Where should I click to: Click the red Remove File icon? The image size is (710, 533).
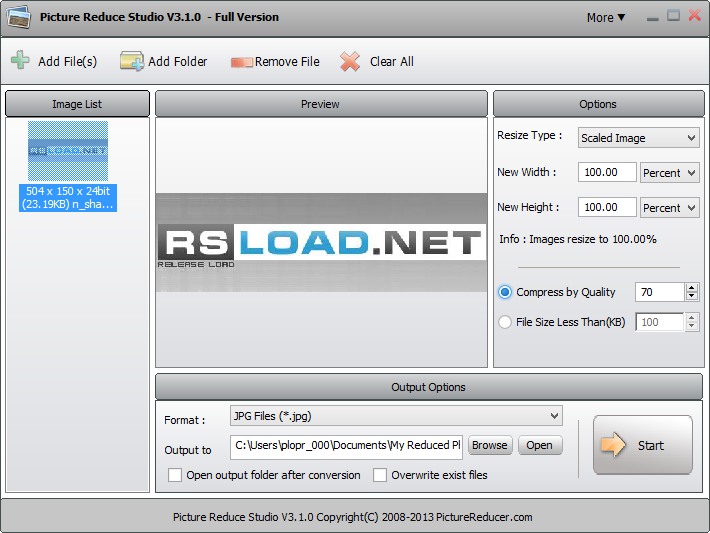(x=241, y=62)
